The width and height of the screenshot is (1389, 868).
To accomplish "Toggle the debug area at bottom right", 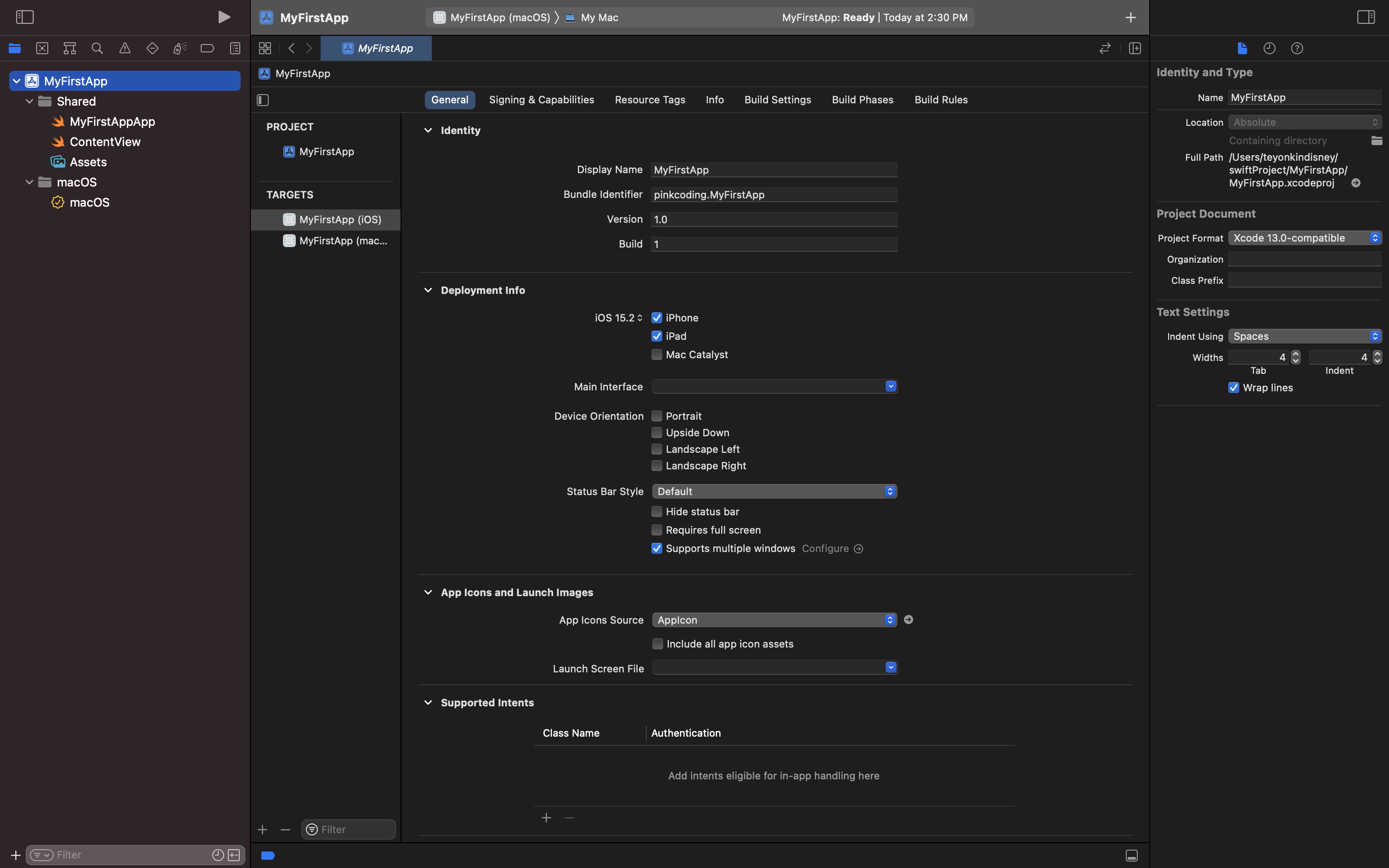I will tap(1132, 855).
